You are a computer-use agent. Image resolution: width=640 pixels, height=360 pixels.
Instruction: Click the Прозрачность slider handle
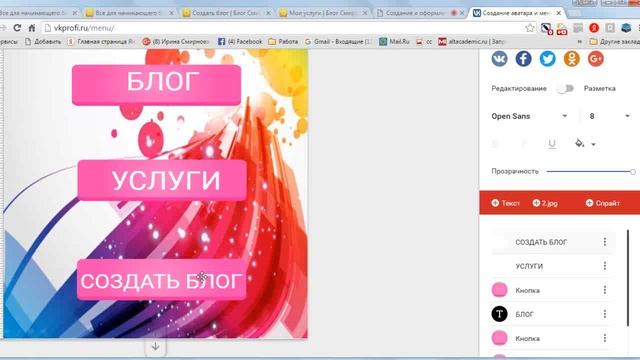point(632,172)
